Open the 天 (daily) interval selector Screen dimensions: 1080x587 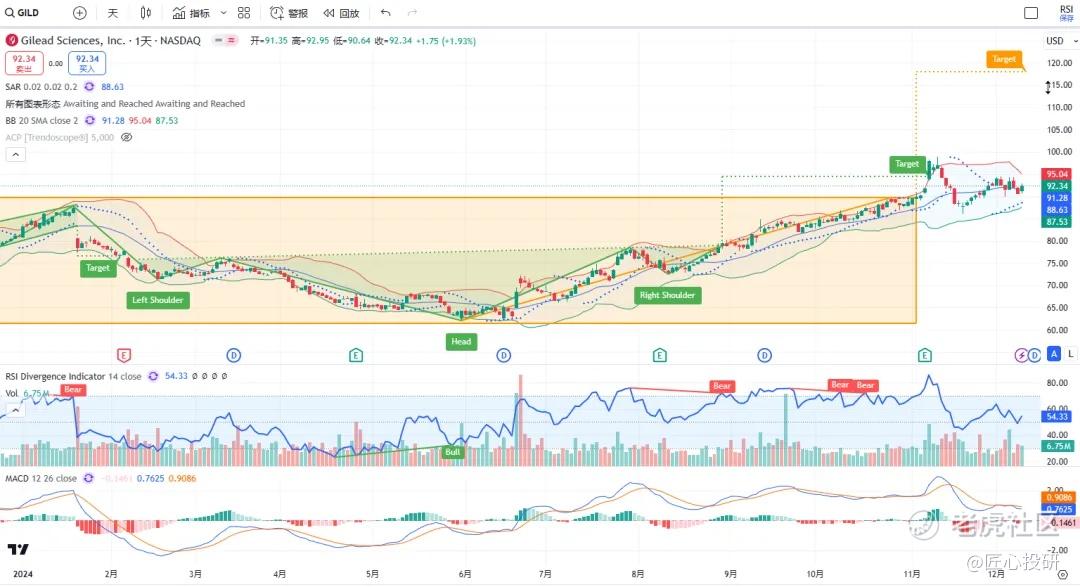pos(113,13)
